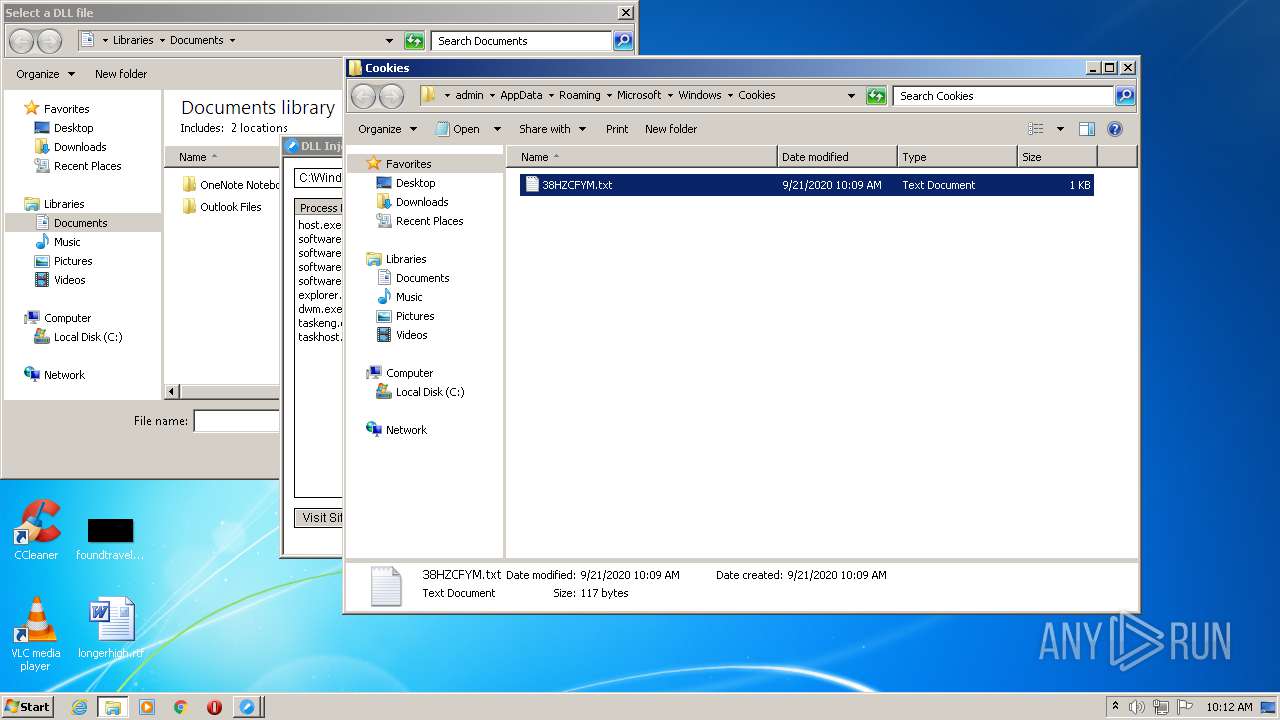Select Local Disk (C:) in Cookies pane
The image size is (1280, 720).
[x=430, y=392]
